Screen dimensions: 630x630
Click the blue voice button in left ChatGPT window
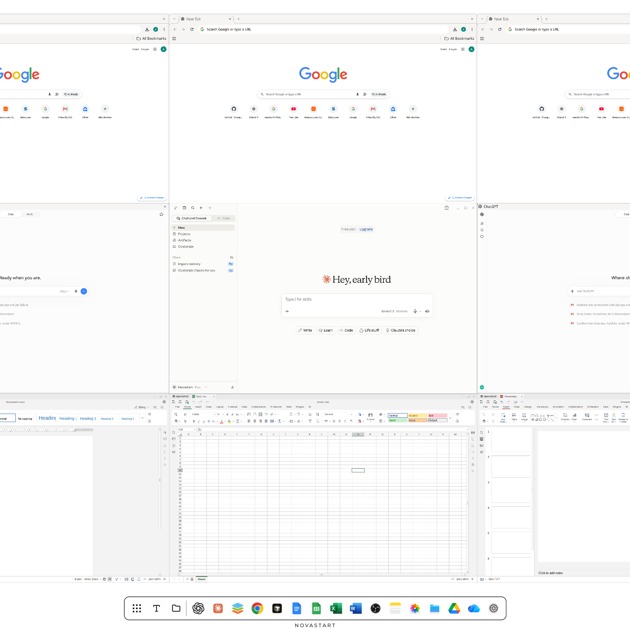[84, 291]
